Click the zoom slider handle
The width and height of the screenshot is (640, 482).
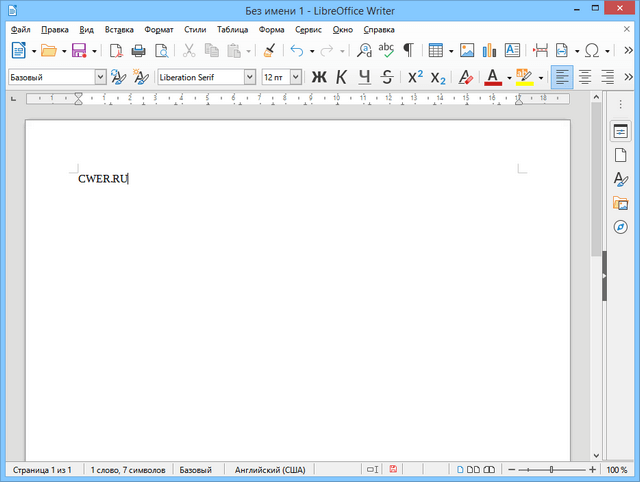tap(551, 470)
